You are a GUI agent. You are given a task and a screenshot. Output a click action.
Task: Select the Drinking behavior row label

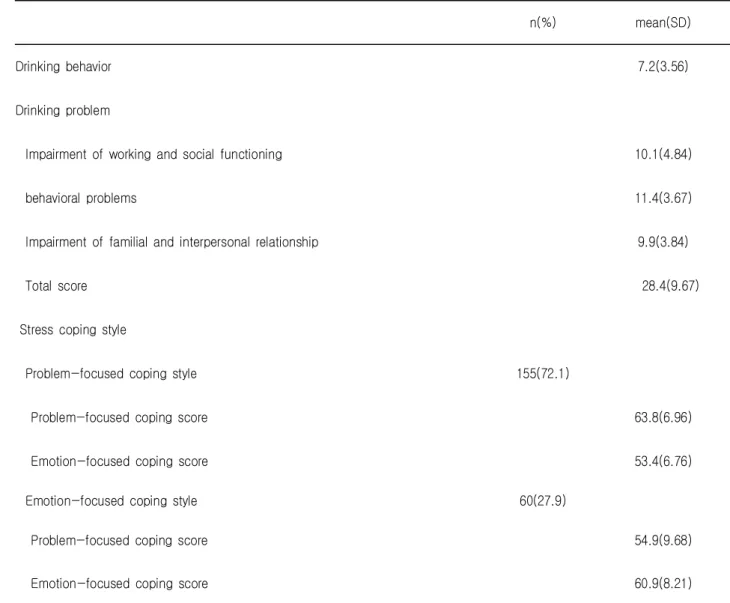tap(63, 67)
